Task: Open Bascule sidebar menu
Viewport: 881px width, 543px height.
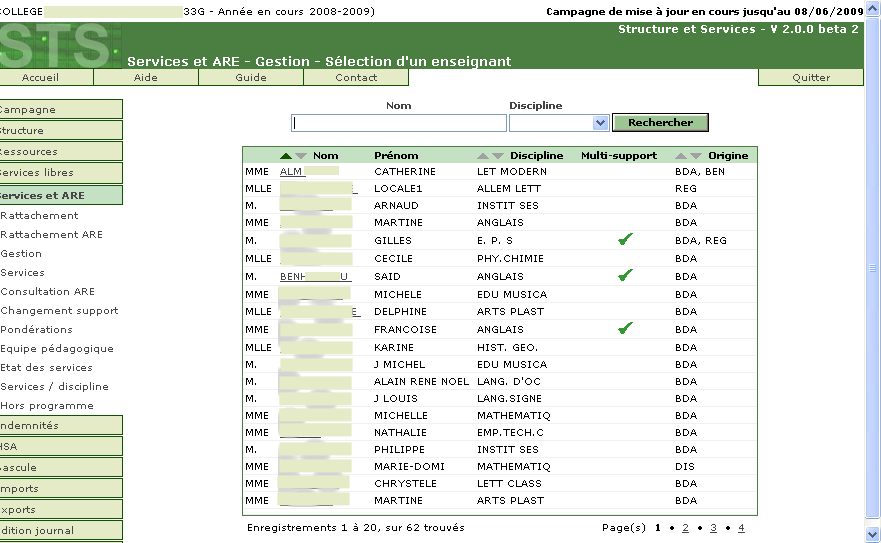Action: click(61, 468)
